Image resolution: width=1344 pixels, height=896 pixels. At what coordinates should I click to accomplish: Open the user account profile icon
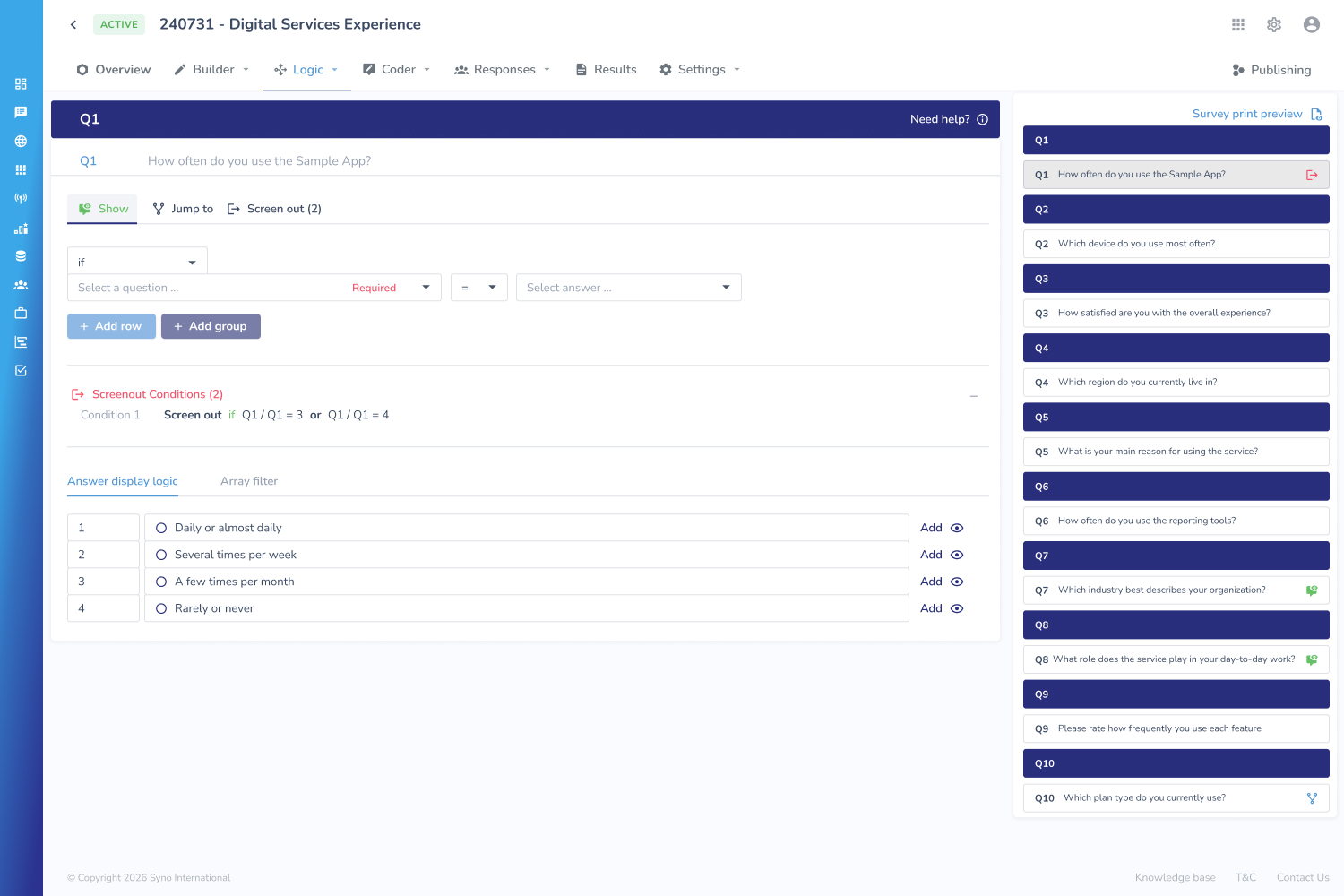[x=1312, y=25]
